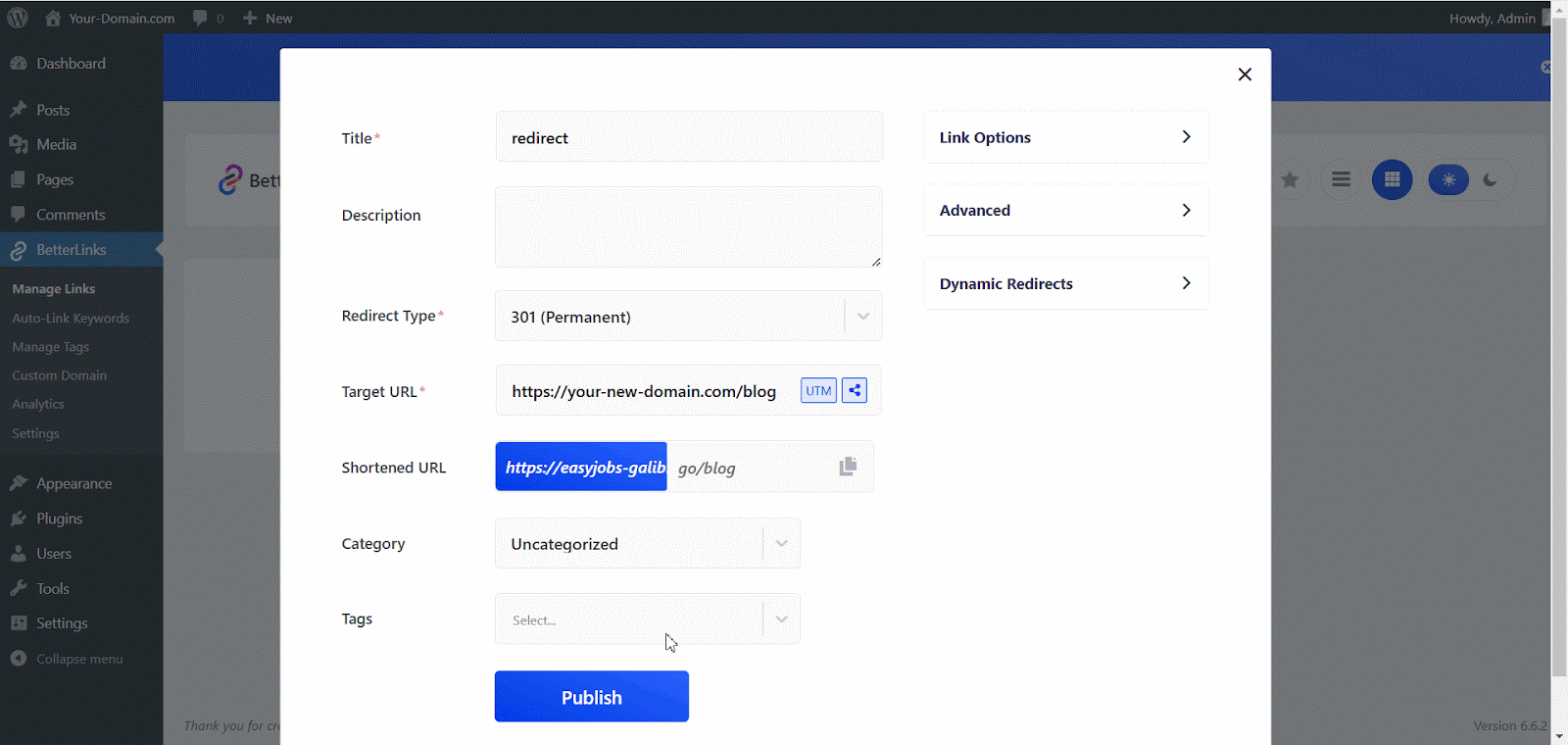Select BetterLinks sidebar menu

tap(81, 250)
